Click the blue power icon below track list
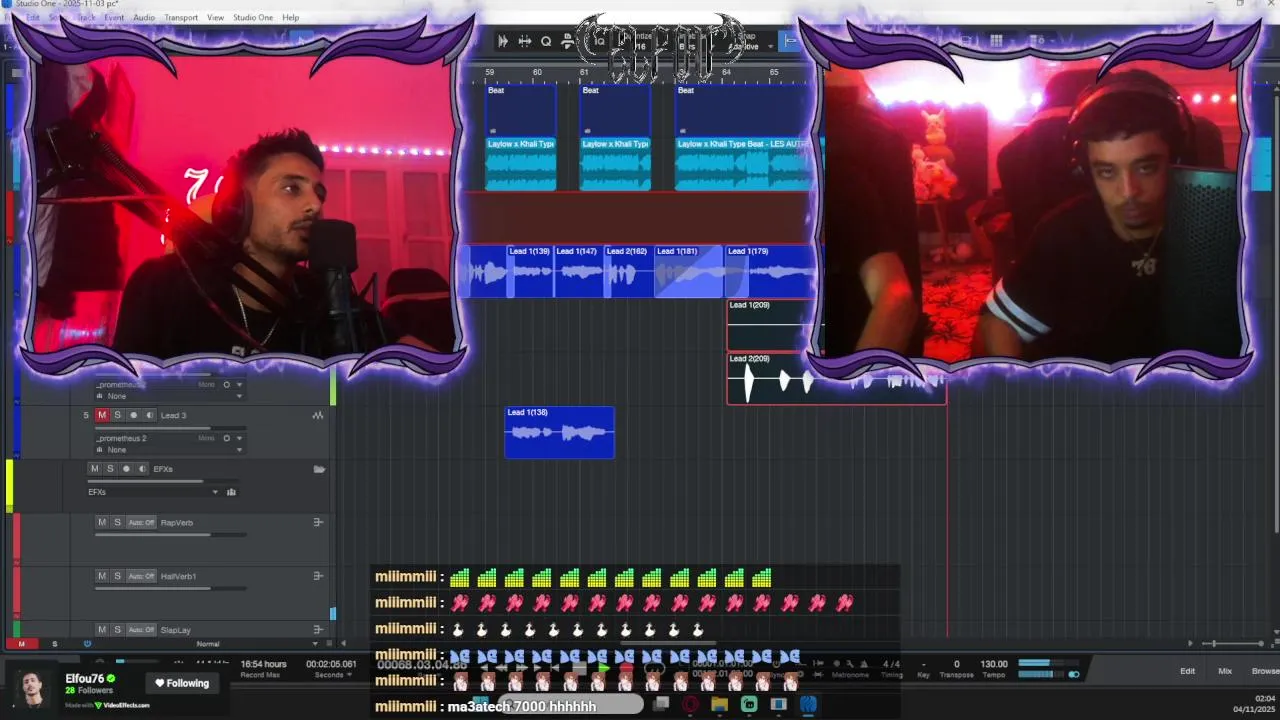This screenshot has width=1280, height=720. point(87,644)
